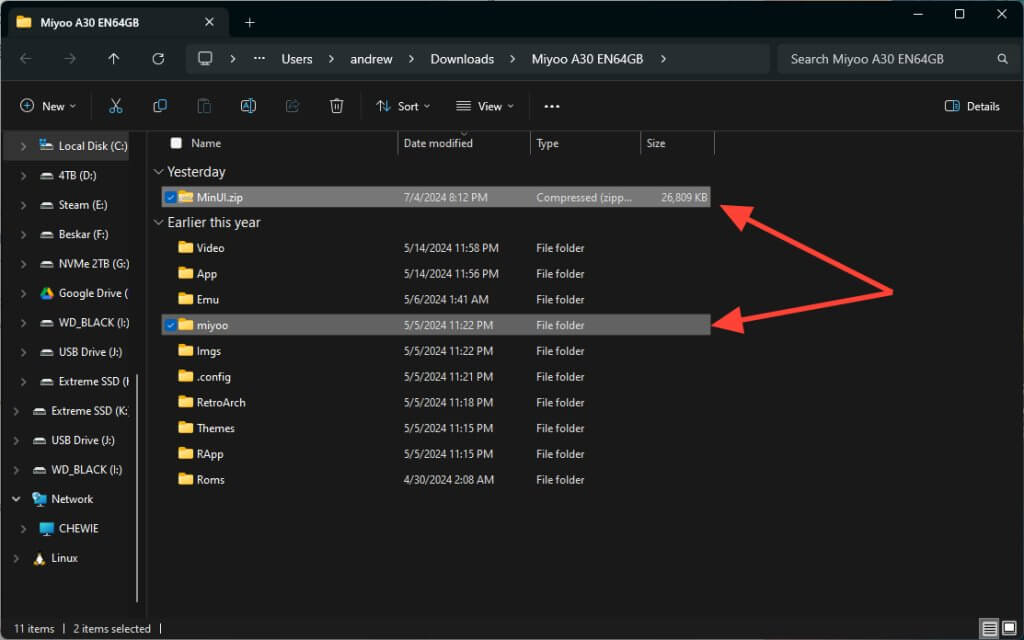Click the Copy icon in toolbar

tap(160, 106)
